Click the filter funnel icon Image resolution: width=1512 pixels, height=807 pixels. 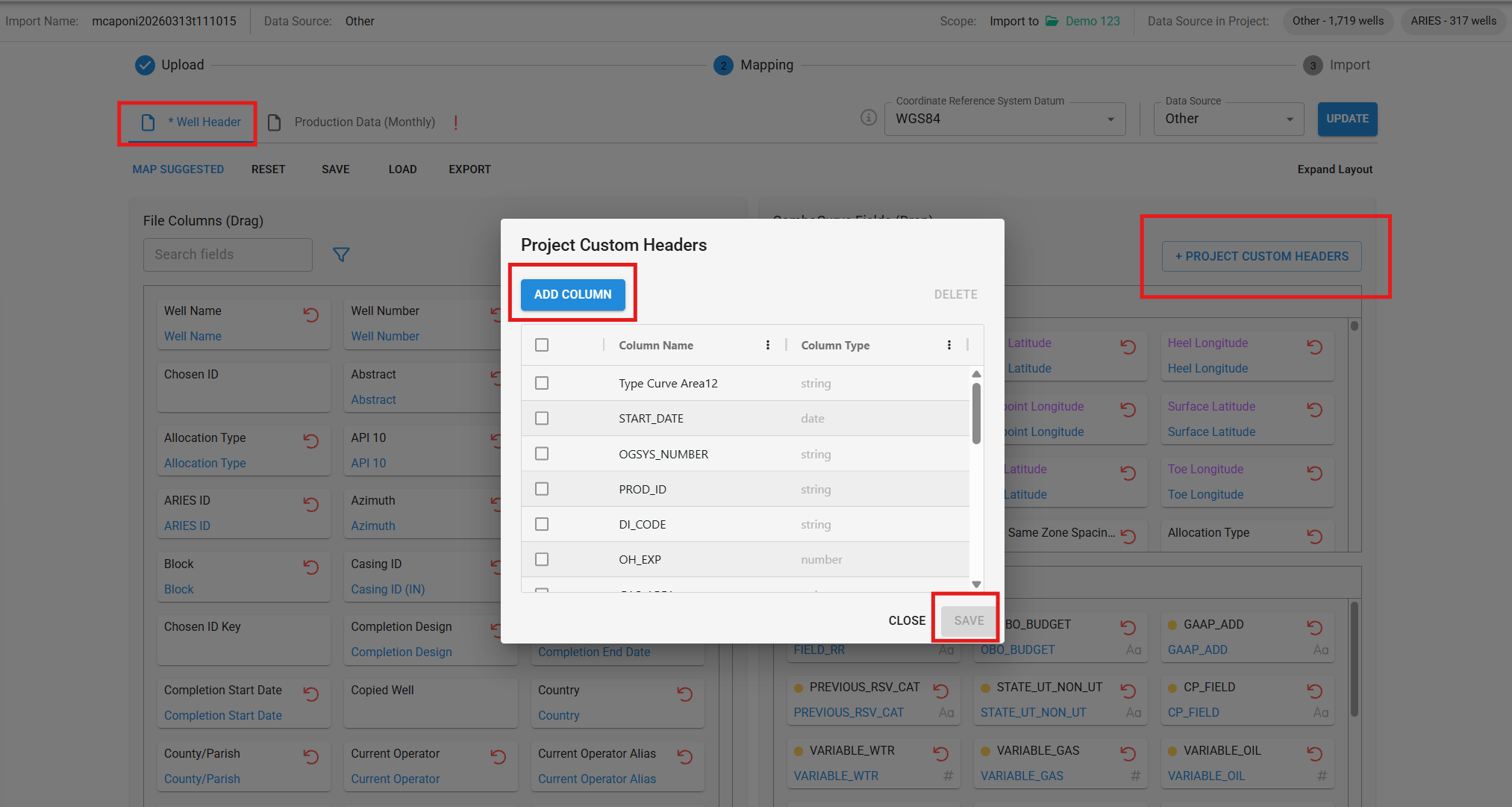point(341,255)
